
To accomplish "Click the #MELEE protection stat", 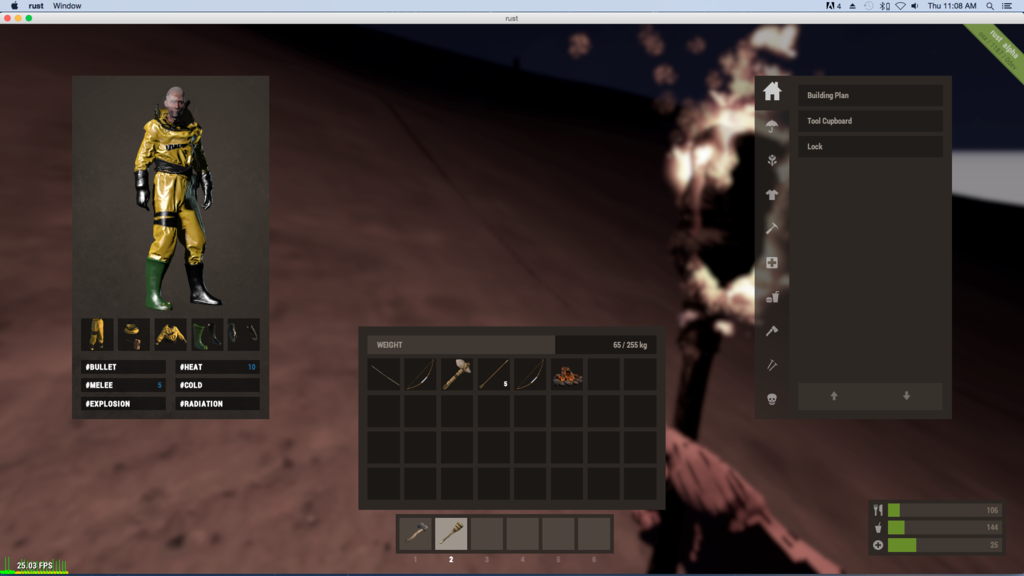I will 123,385.
